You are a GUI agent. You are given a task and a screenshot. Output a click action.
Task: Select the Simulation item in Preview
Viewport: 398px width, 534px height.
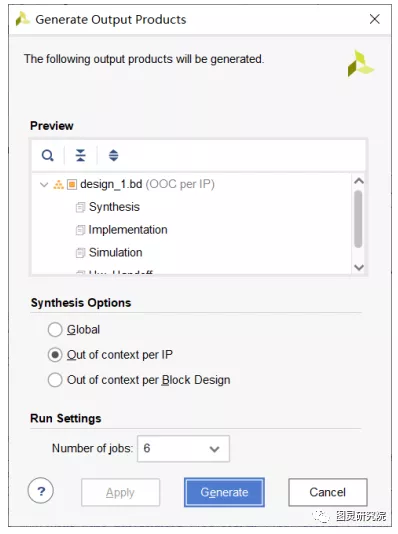115,253
